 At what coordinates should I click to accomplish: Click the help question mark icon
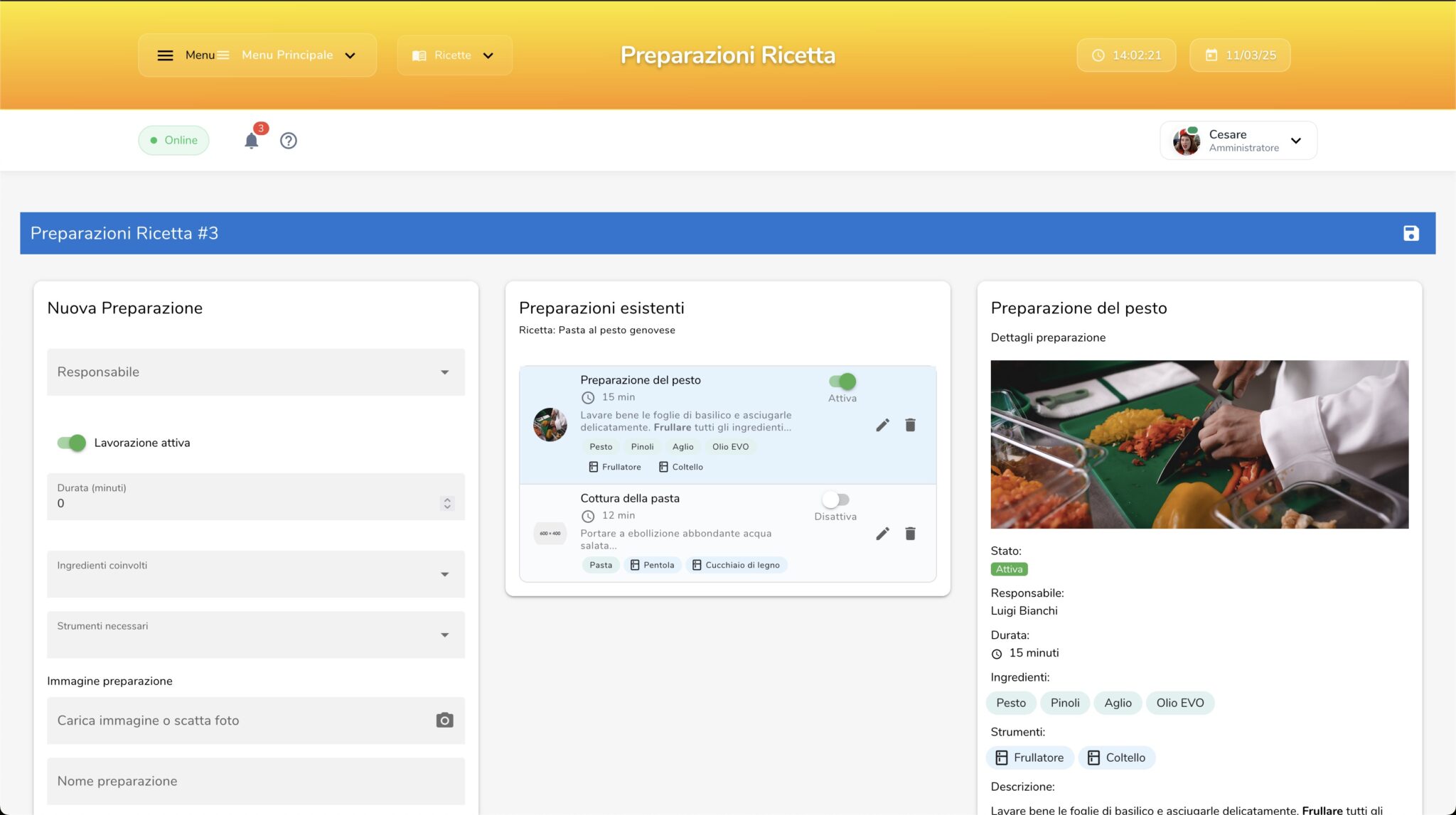coord(289,140)
